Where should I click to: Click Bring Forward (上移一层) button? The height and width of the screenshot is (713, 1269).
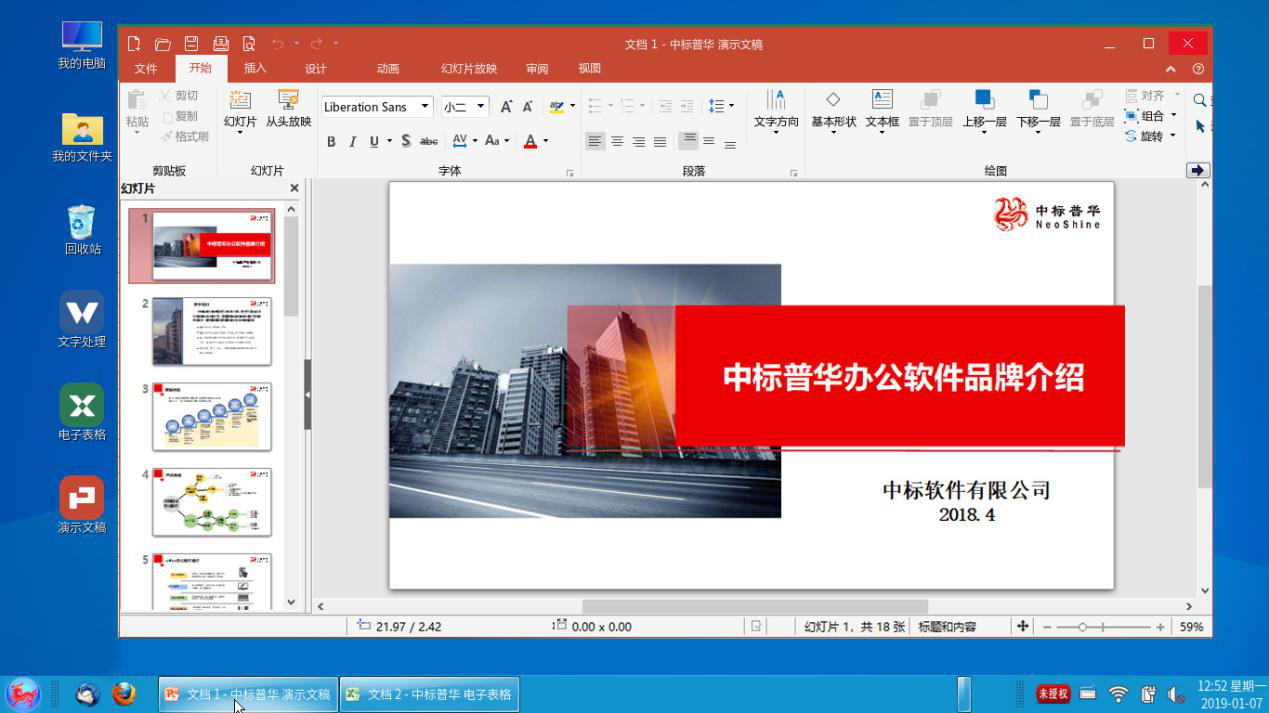click(984, 109)
